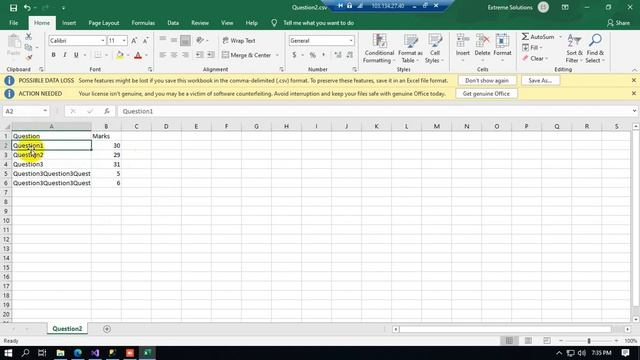Apply the yellow fill color bucket
This screenshot has width=640, height=360.
120,55
